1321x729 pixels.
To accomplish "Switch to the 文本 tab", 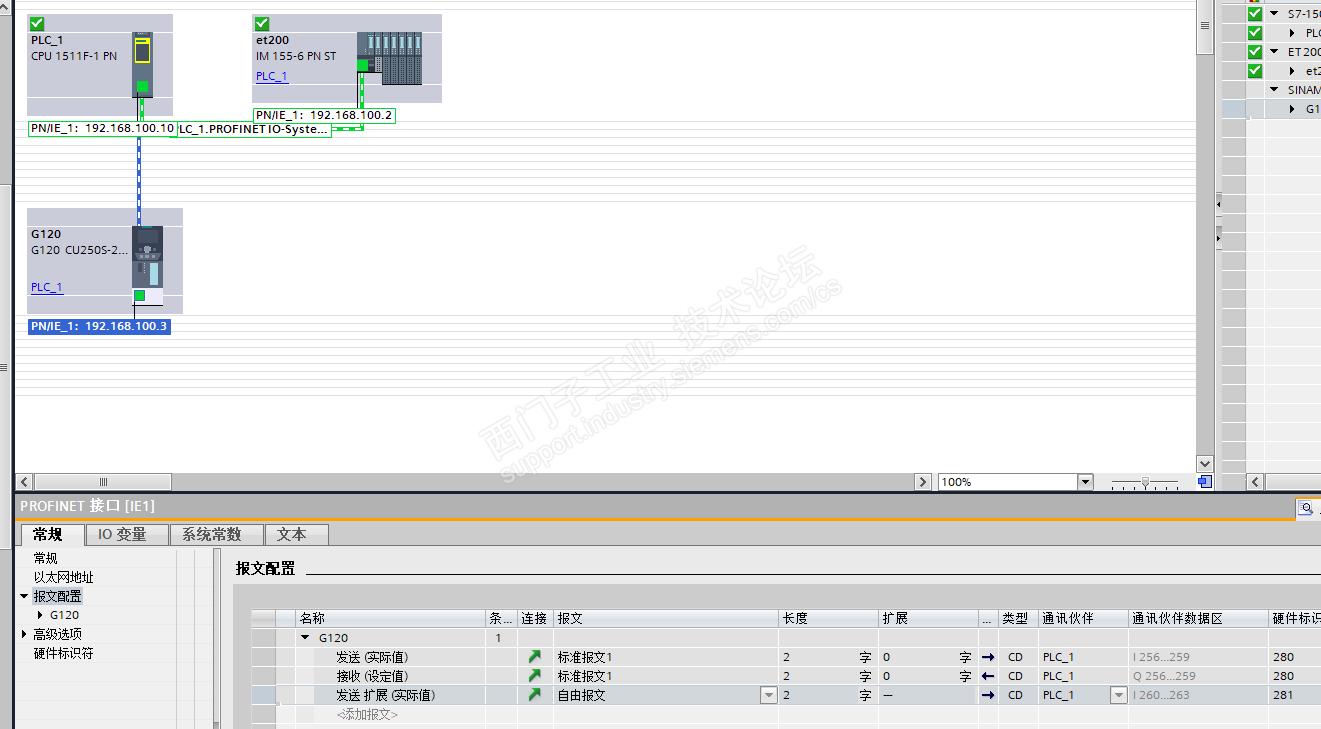I will (297, 535).
